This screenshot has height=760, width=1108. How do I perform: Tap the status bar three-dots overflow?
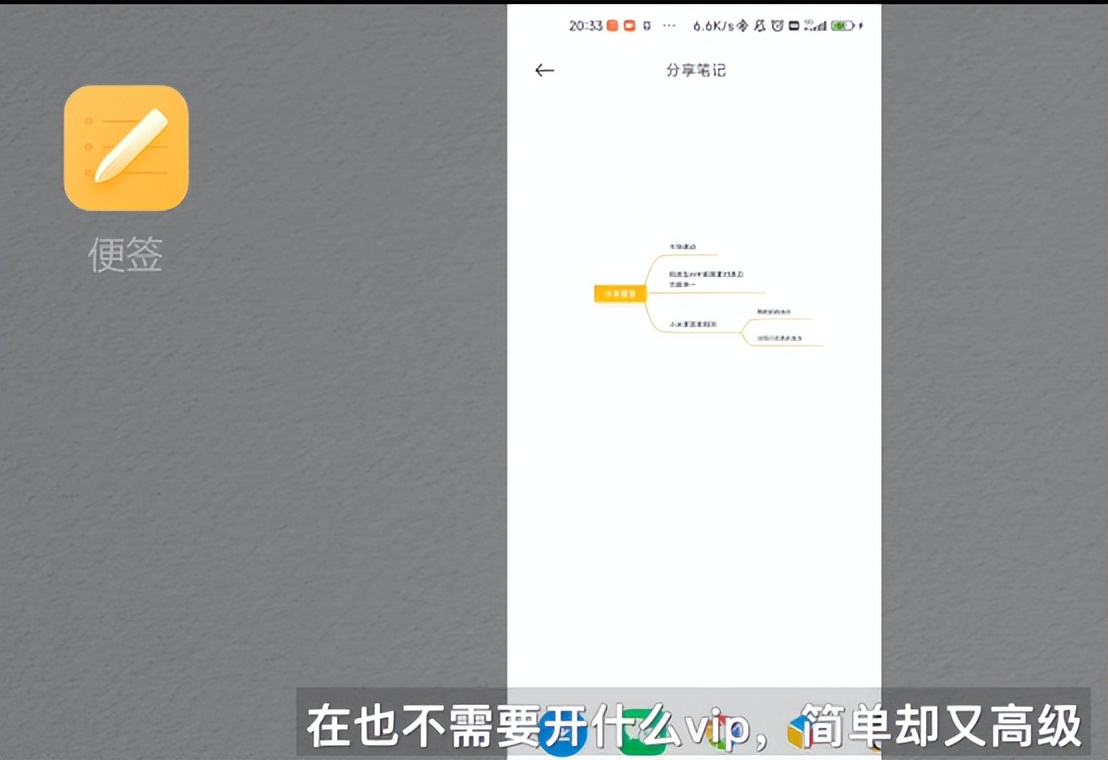(x=669, y=26)
